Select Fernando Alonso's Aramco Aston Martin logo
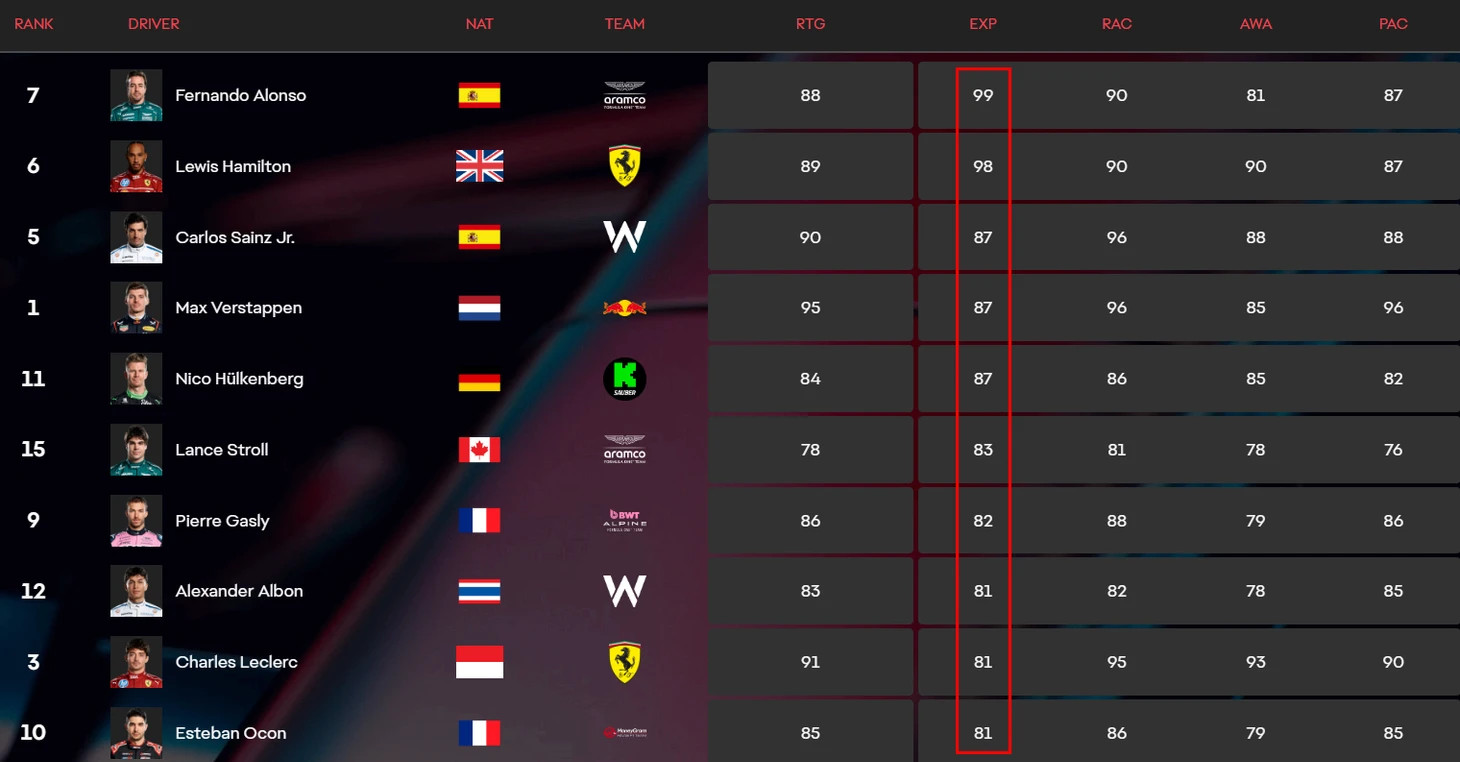1460x762 pixels. point(624,95)
